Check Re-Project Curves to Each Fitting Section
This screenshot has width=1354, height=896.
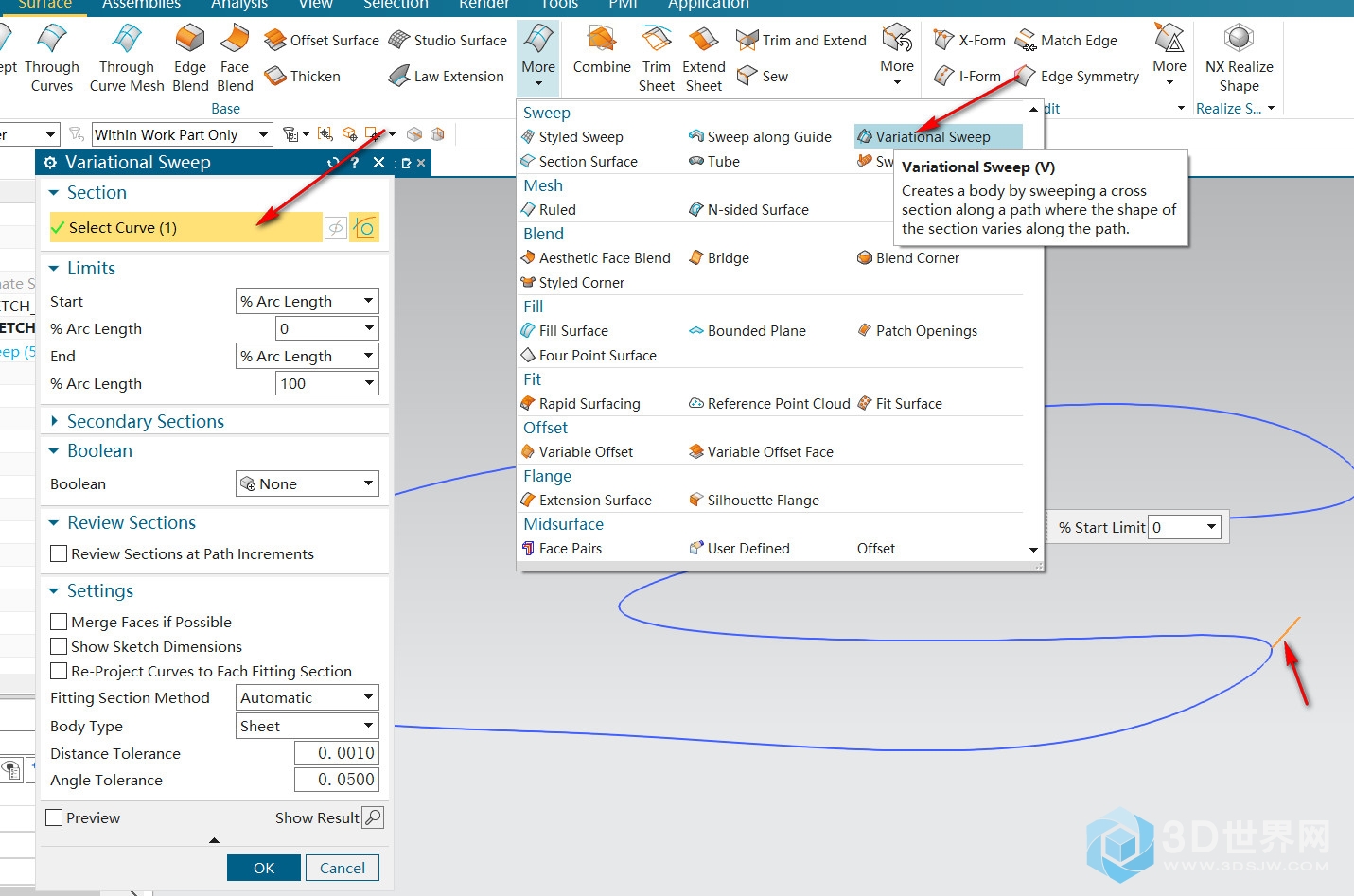(59, 671)
